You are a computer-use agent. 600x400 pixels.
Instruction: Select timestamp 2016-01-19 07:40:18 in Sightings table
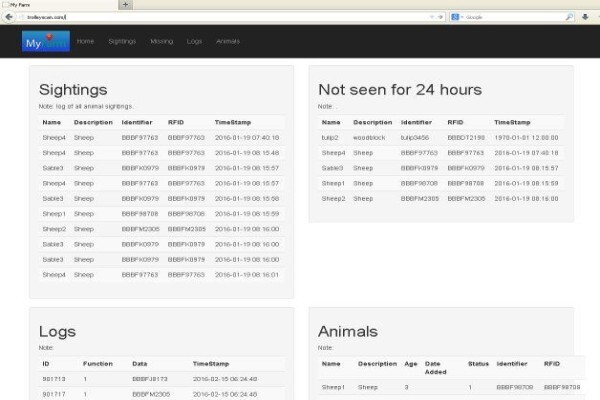[247, 137]
